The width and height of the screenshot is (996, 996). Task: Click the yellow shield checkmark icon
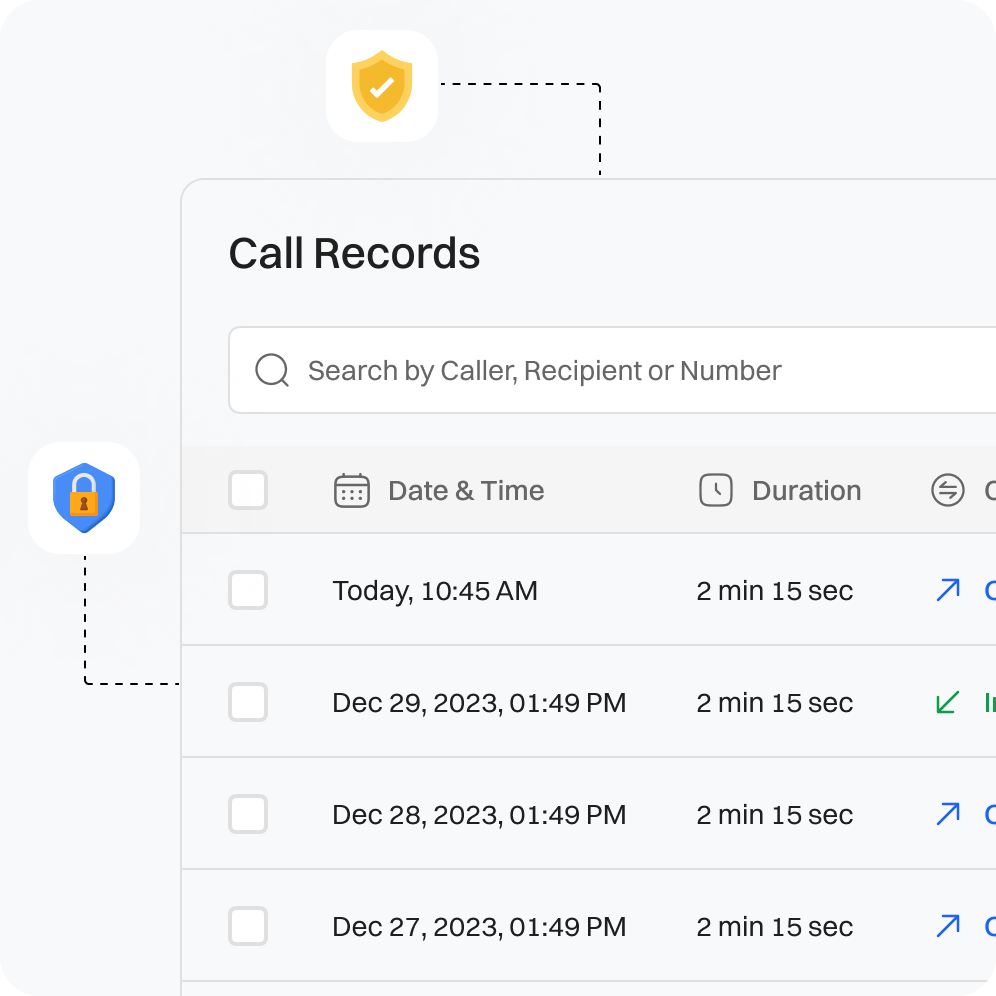click(382, 87)
